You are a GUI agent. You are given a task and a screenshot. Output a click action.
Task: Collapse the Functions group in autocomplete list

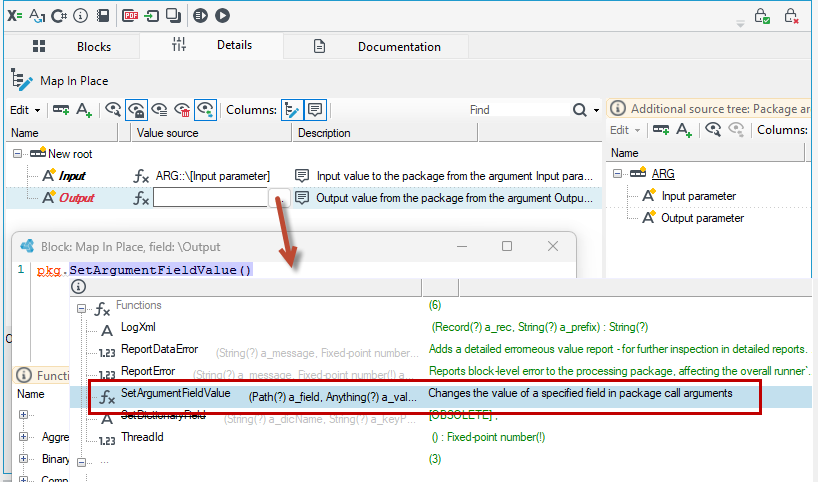pyautogui.click(x=81, y=309)
